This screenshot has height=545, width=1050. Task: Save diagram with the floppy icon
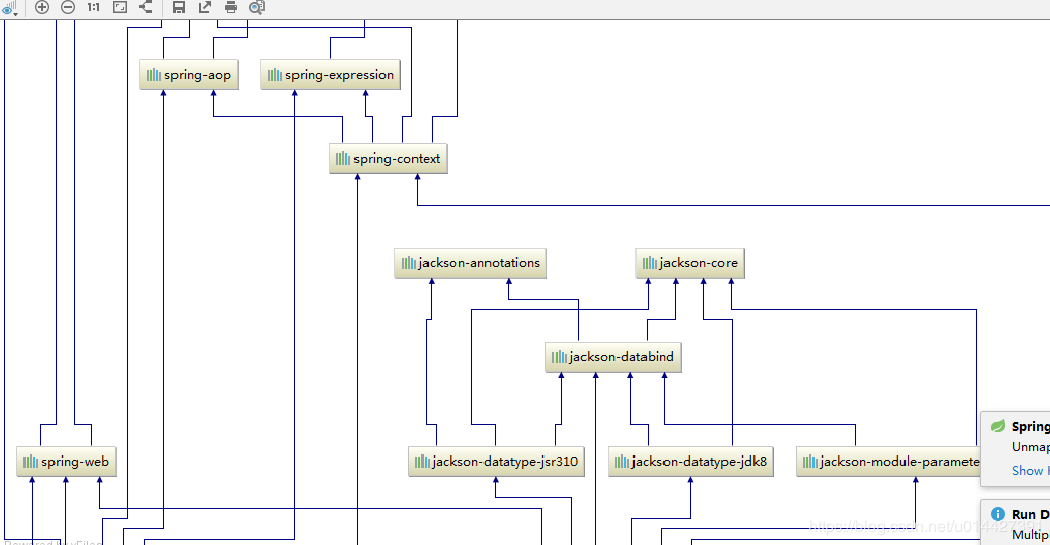pyautogui.click(x=179, y=7)
